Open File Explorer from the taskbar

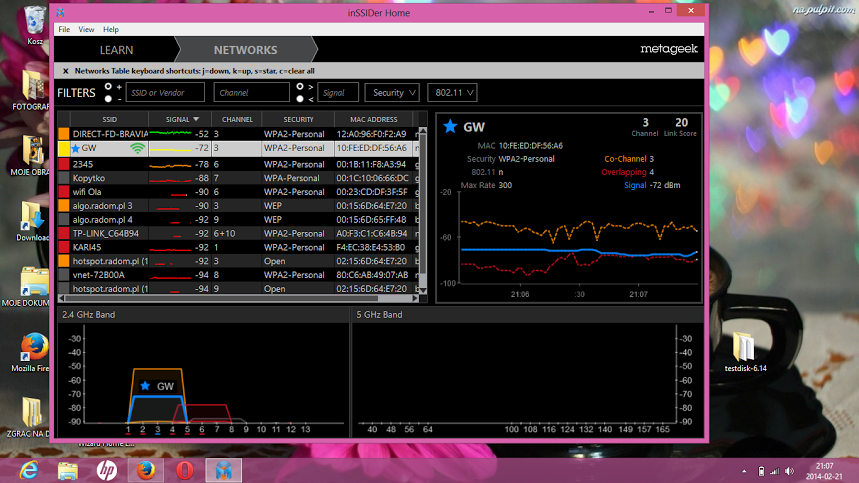68,470
